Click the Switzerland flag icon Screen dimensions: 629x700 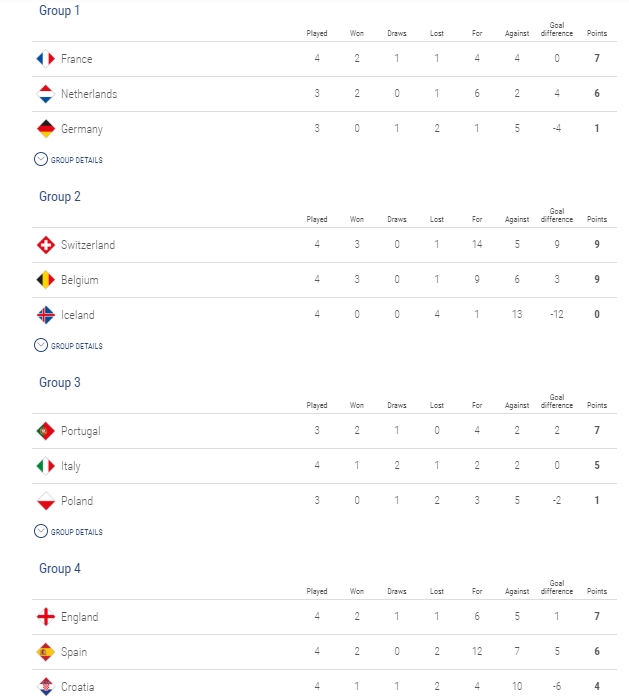point(46,245)
